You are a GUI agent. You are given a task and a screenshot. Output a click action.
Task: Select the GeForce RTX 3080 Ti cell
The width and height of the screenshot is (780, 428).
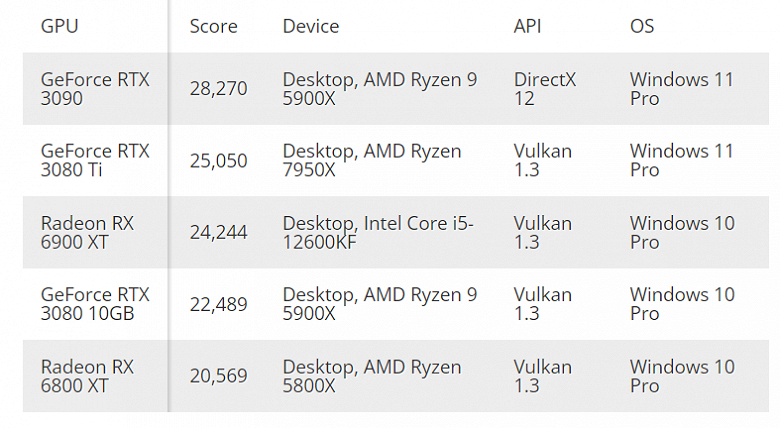pos(95,160)
